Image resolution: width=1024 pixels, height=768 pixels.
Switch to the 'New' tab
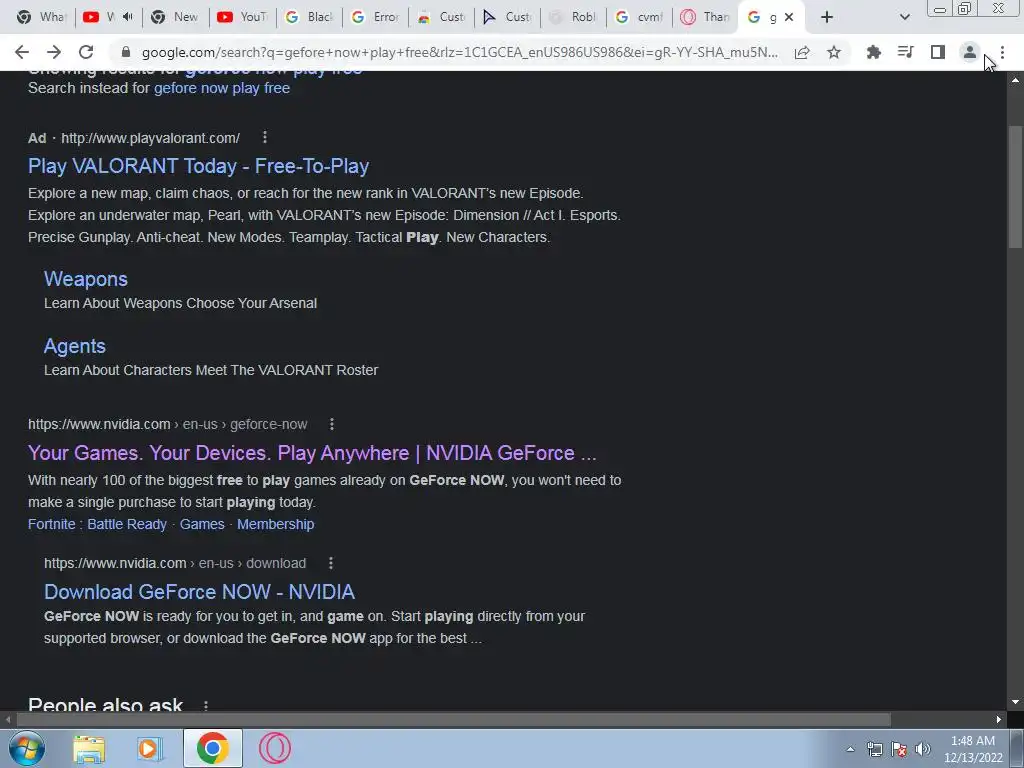pos(174,17)
